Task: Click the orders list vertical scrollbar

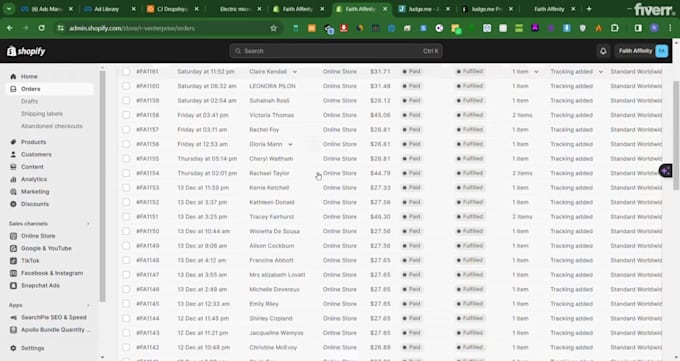Action: pyautogui.click(x=676, y=135)
